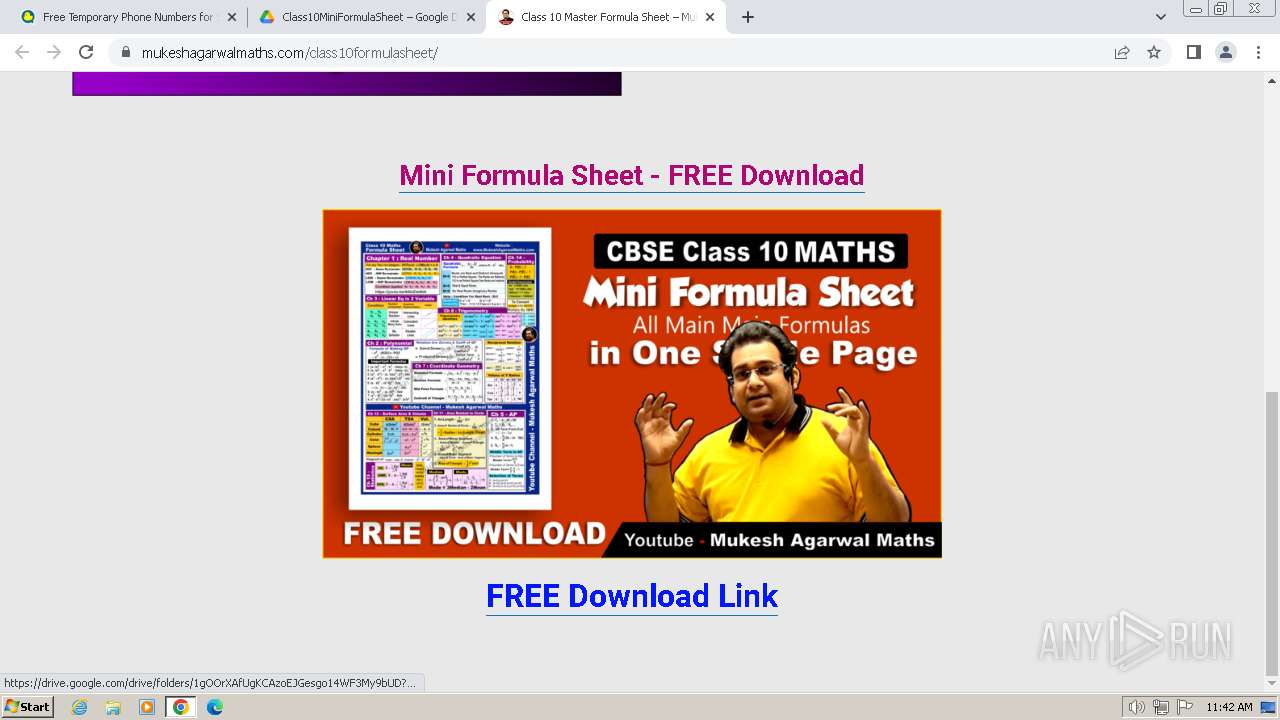Click the taskbar clock 11:42 AM
This screenshot has width=1280, height=720.
point(1229,707)
